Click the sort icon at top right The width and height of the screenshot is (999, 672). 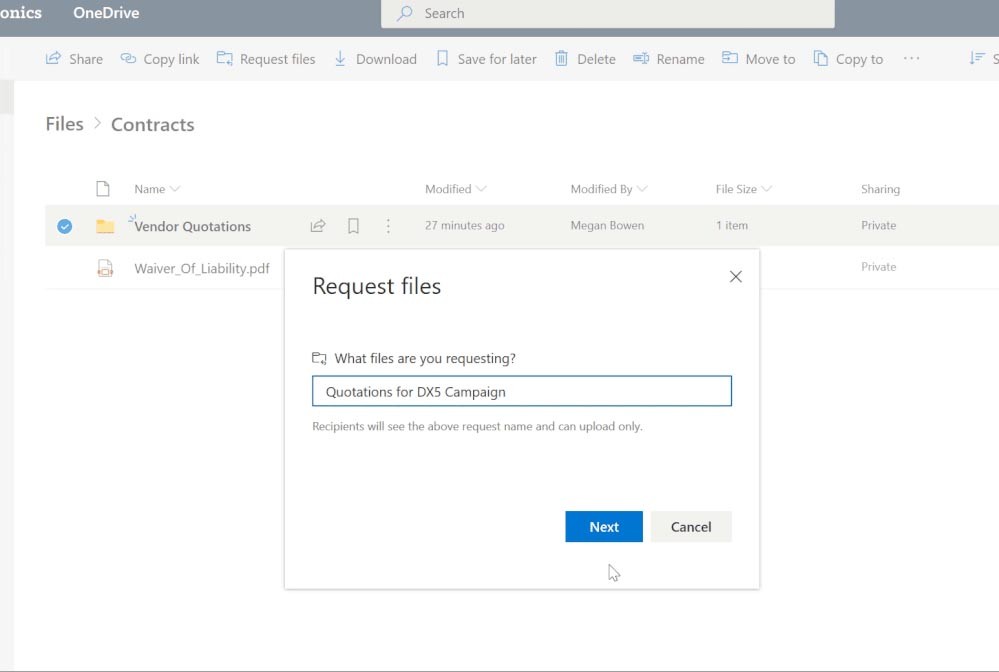976,58
